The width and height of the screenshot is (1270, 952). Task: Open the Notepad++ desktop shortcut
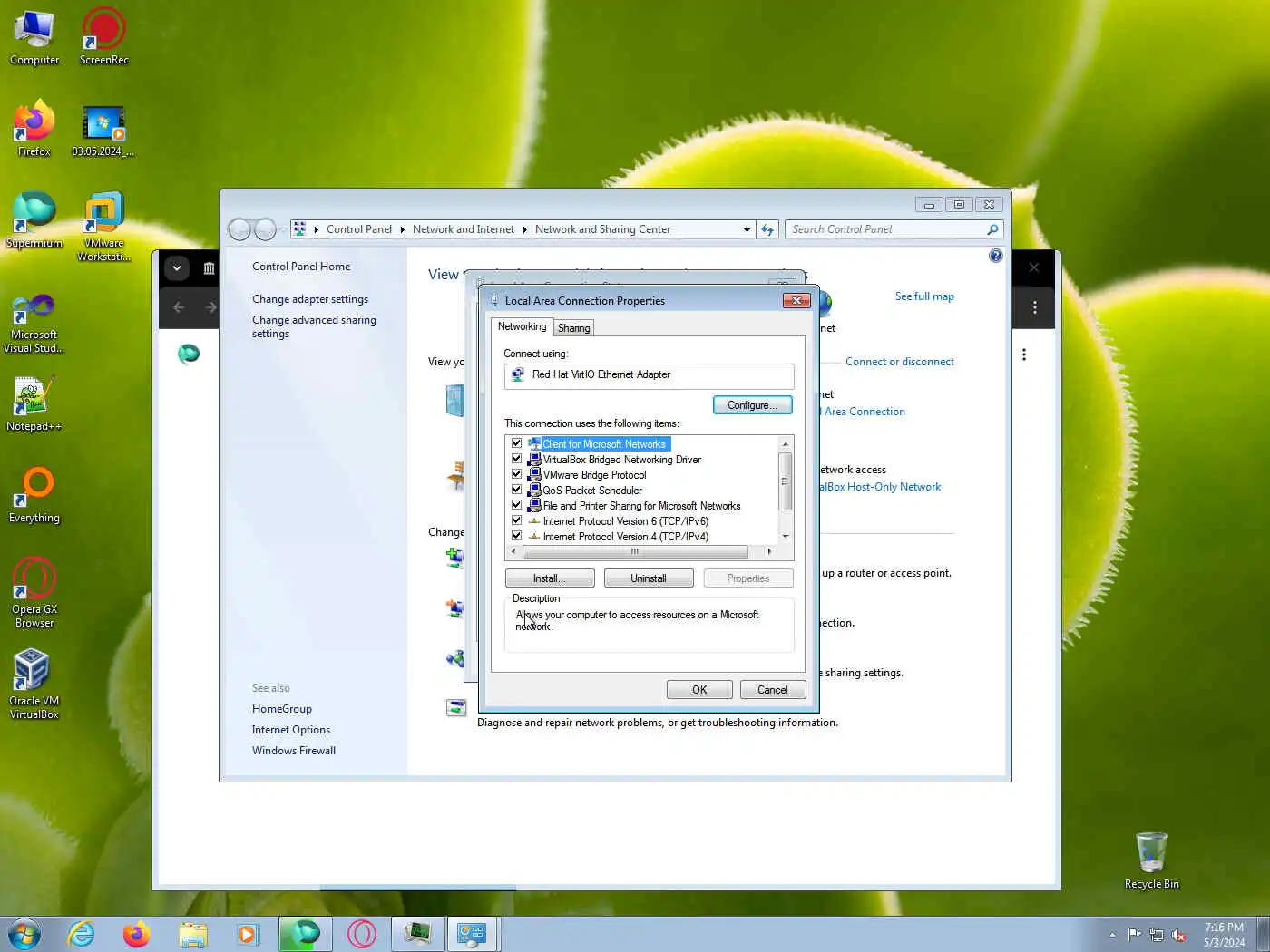tap(34, 403)
